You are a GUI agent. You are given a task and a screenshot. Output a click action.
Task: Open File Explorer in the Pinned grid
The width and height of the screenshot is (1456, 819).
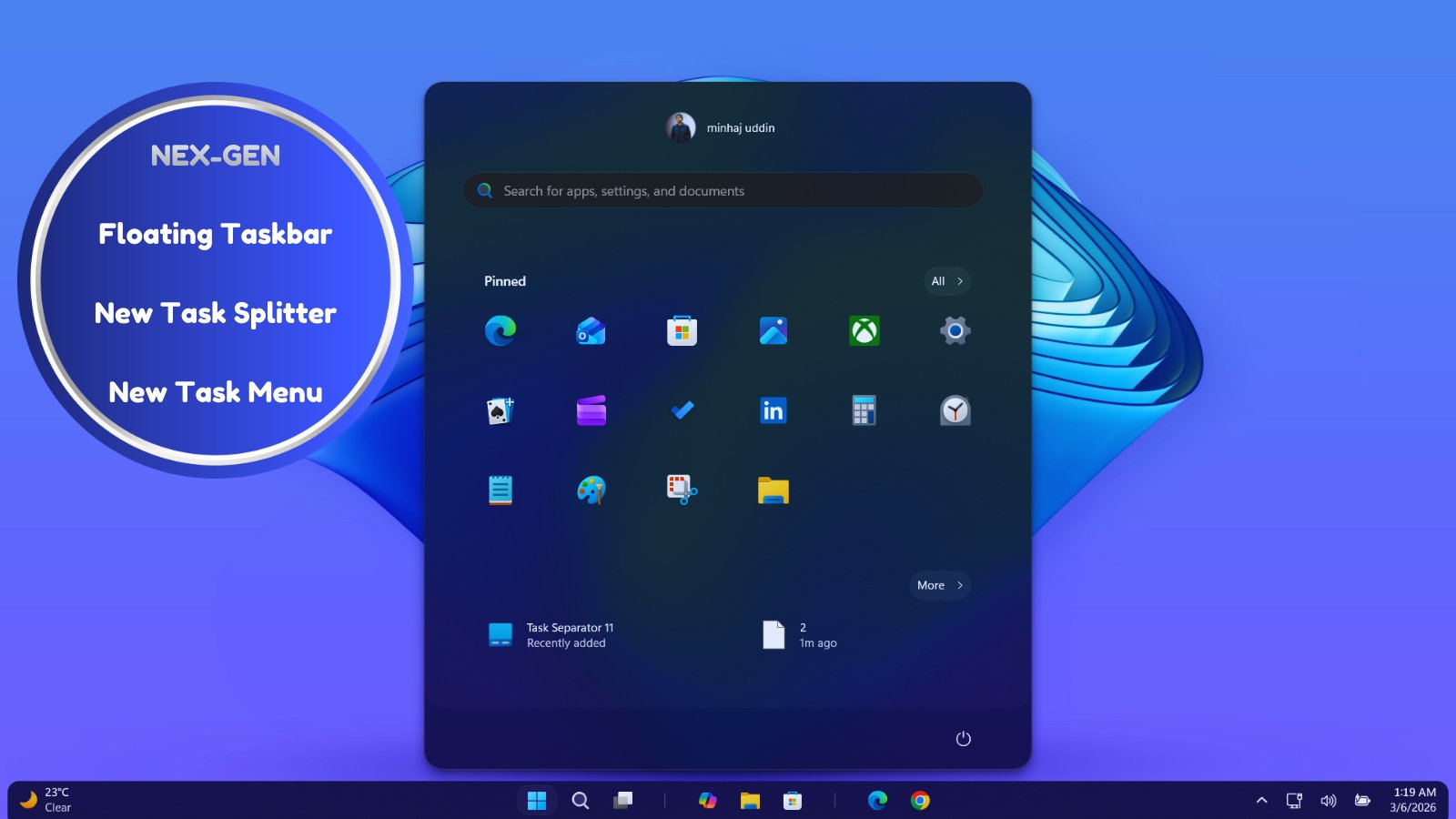coord(773,490)
